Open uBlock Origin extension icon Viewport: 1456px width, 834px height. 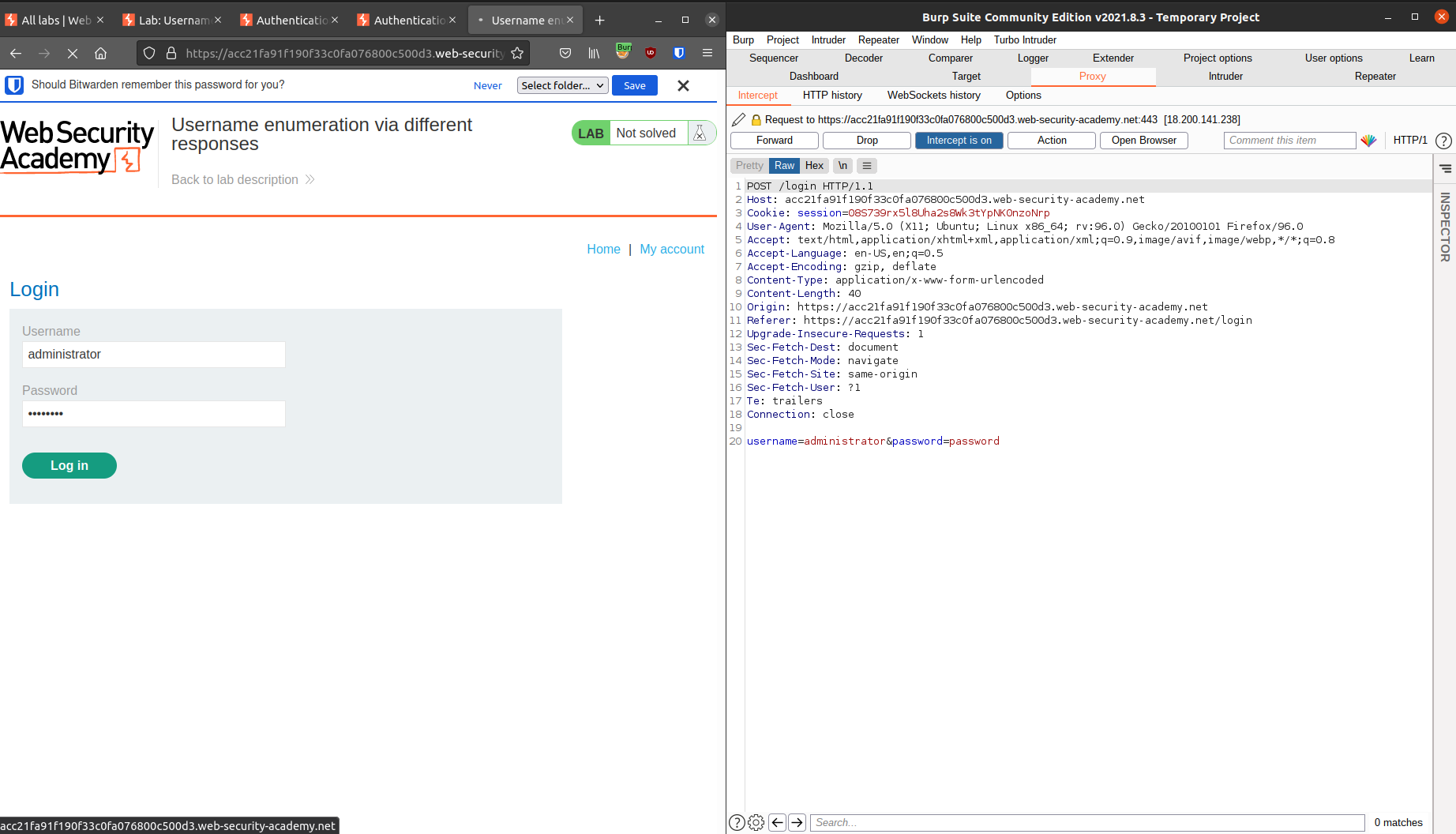pos(651,53)
